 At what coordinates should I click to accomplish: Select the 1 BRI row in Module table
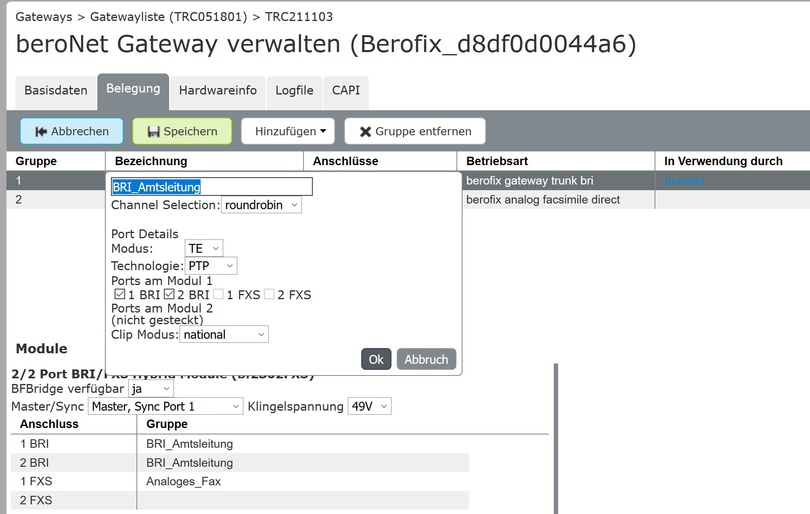[x=240, y=444]
